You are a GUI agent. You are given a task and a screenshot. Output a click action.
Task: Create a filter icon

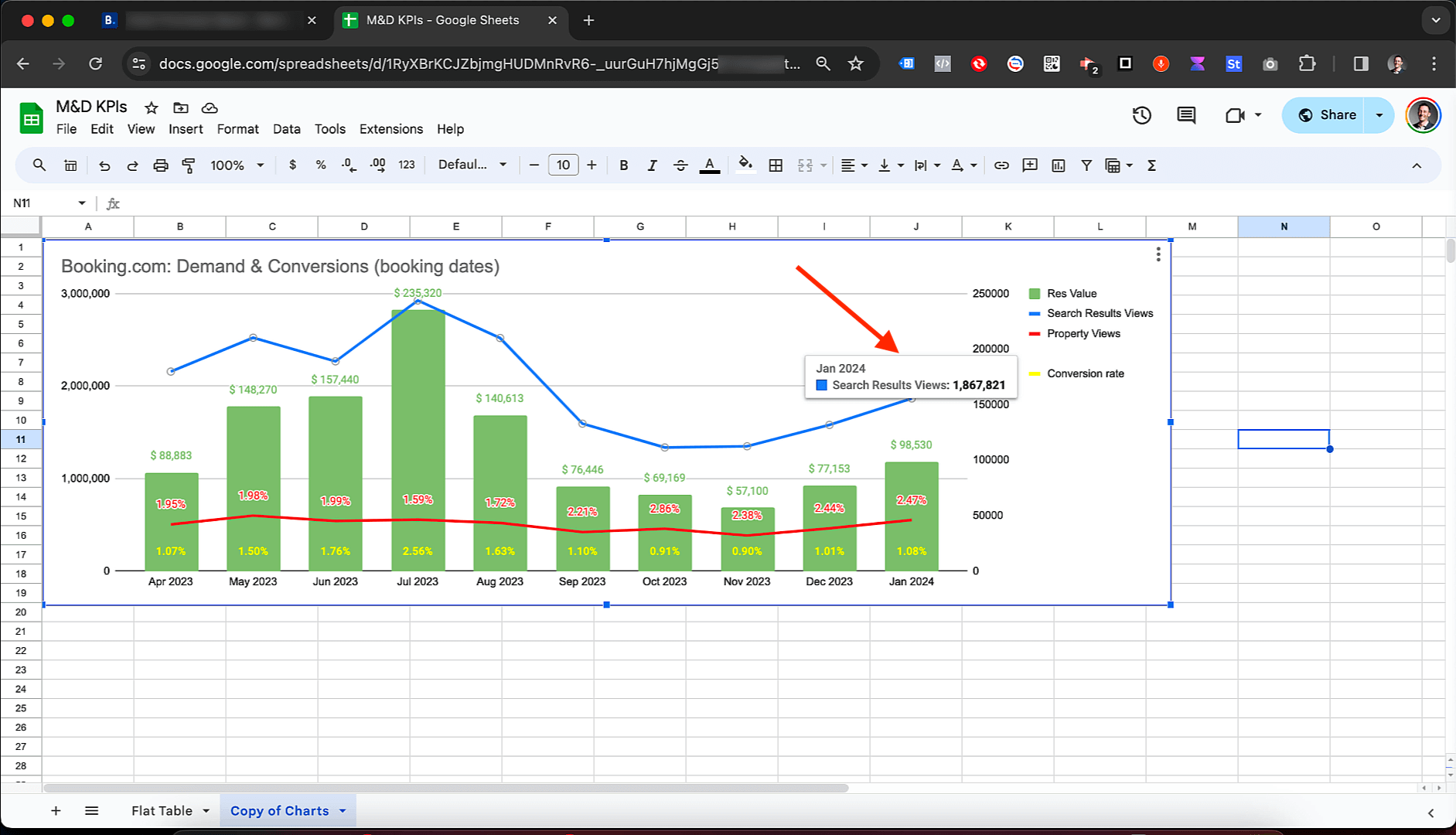pyautogui.click(x=1086, y=165)
